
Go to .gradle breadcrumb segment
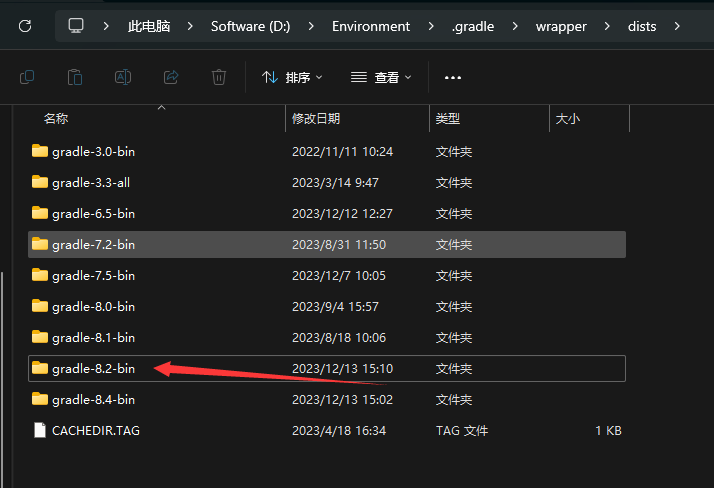[473, 26]
